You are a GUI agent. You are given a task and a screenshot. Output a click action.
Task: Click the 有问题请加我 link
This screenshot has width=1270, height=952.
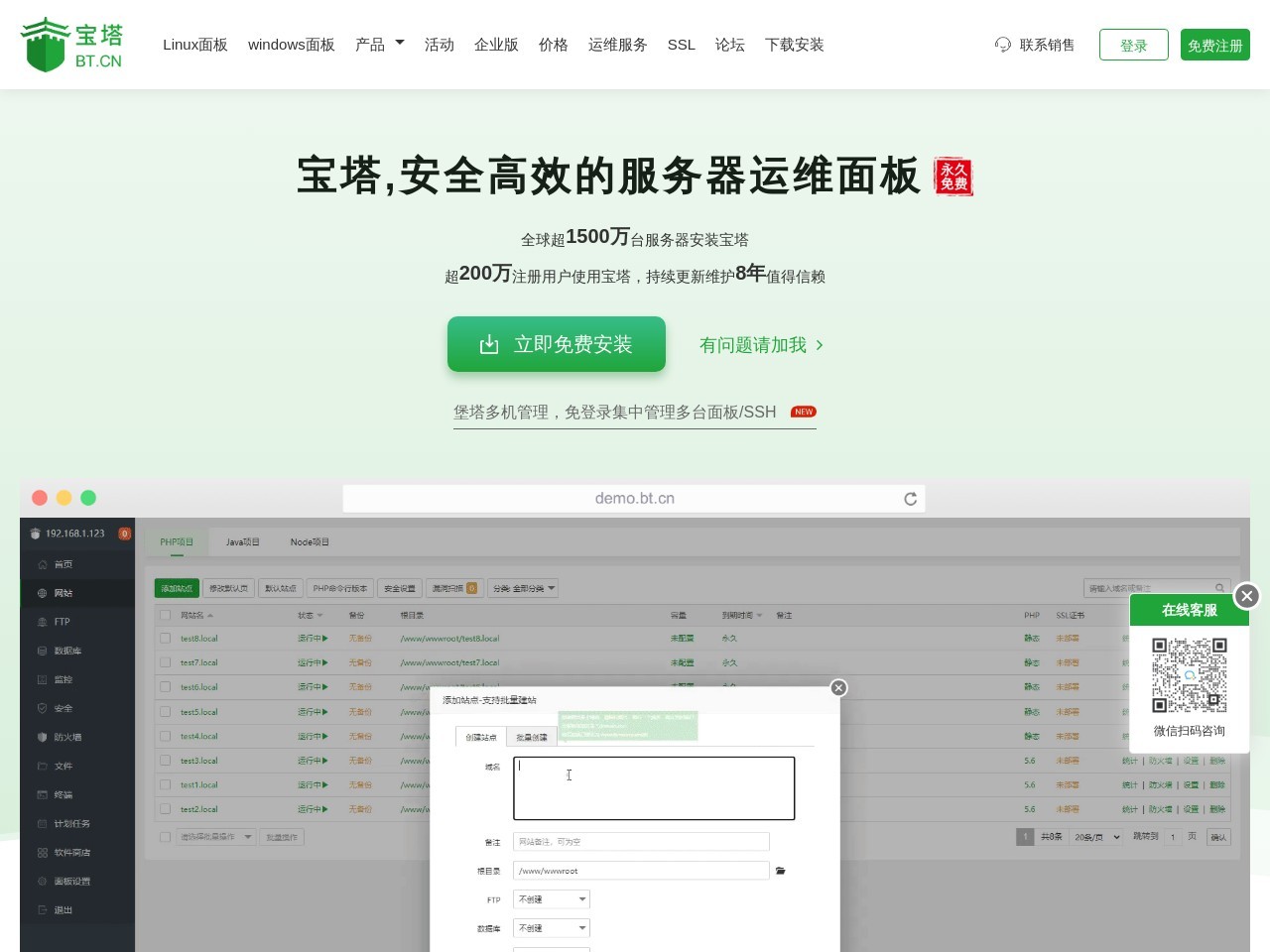coord(761,345)
